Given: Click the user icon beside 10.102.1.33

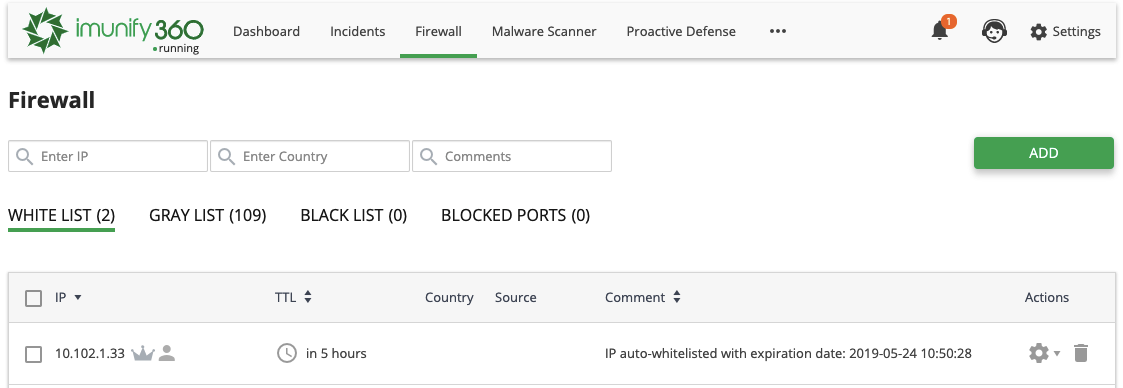Looking at the screenshot, I should click(x=167, y=353).
